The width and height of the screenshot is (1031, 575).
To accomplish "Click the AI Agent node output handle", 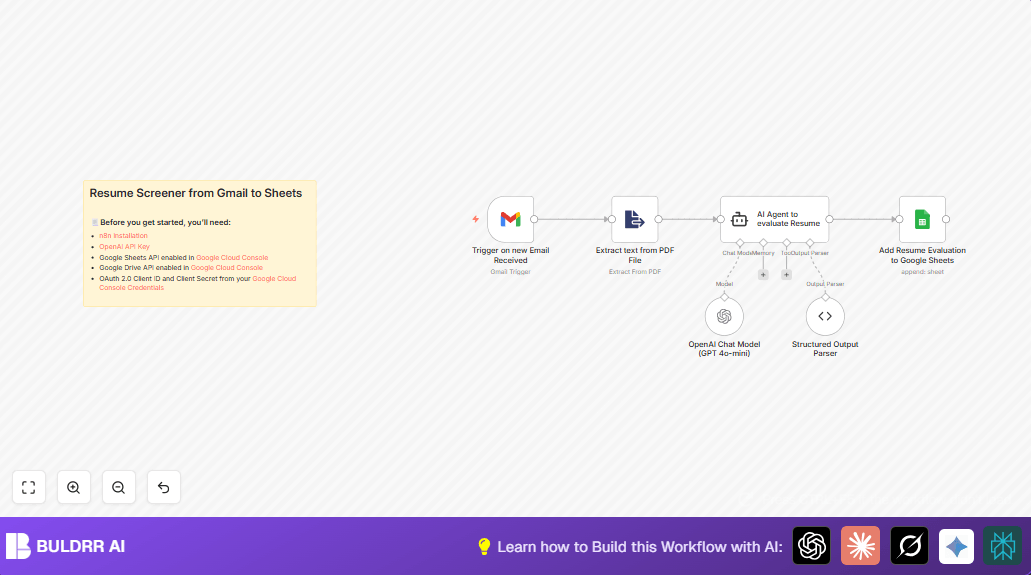I will 829,219.
